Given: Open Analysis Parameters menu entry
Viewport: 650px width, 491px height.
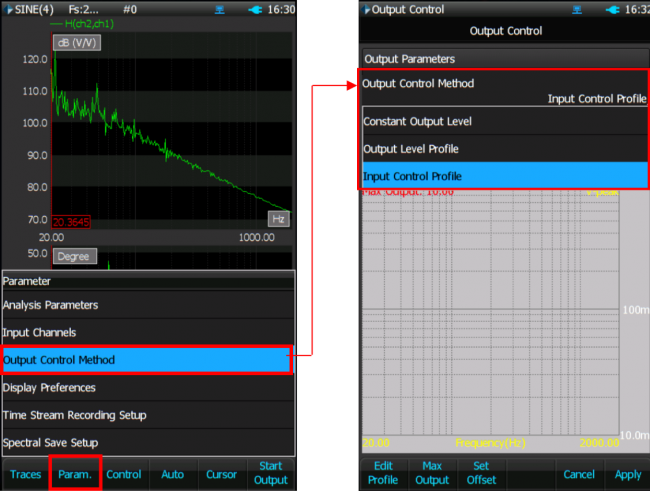Looking at the screenshot, I should [x=147, y=305].
